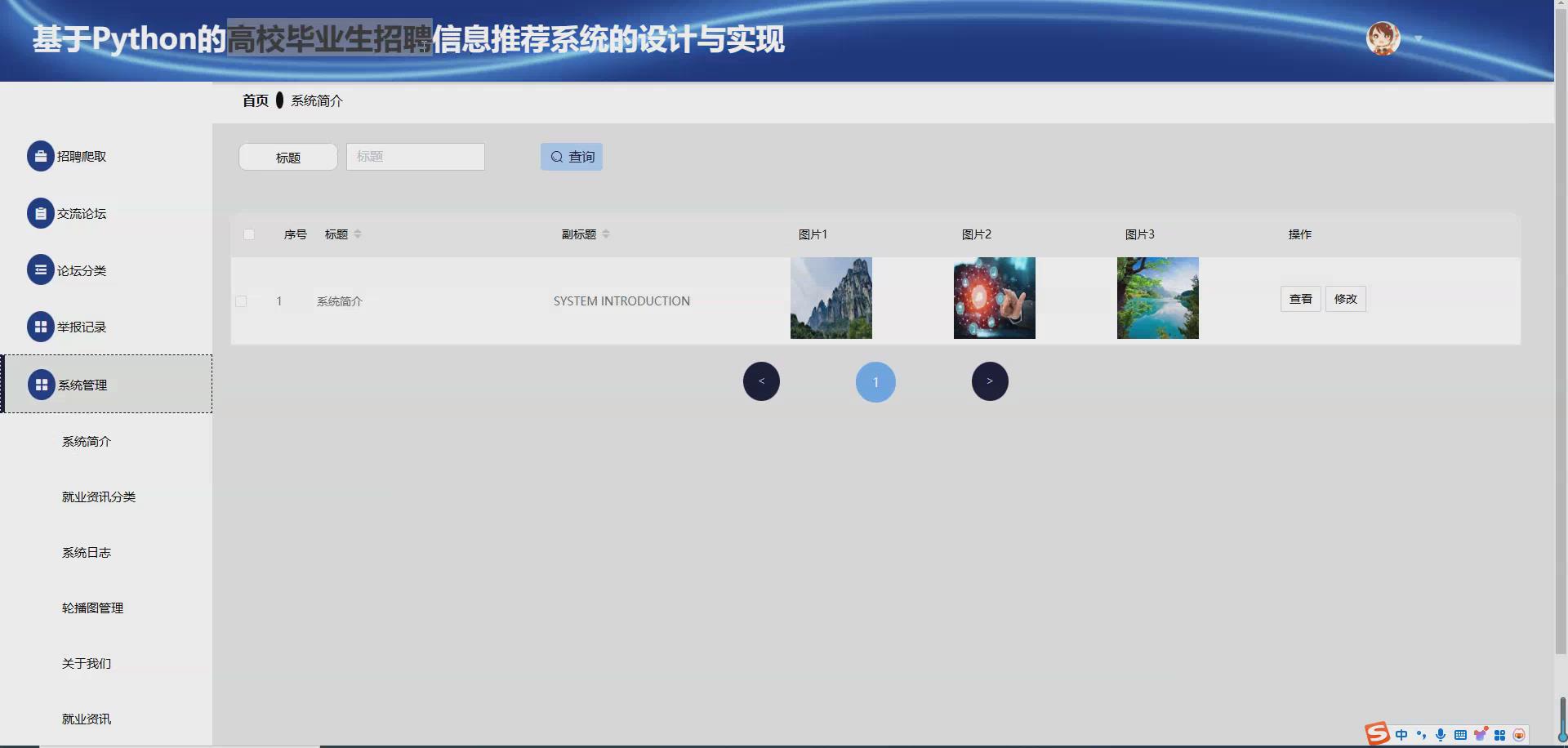Screen dimensions: 1568x748
Task: Toggle Chinese/English mode via 中 tray icon
Action: 1402,735
